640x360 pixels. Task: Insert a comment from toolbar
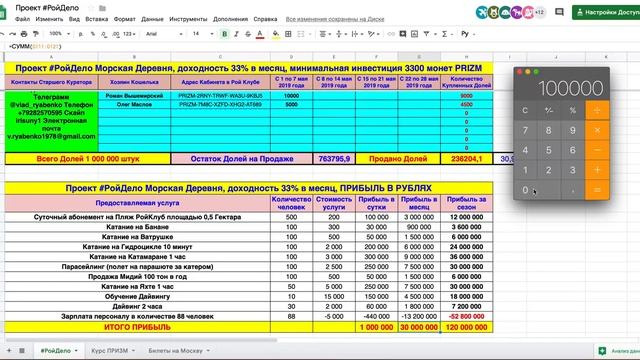point(403,34)
